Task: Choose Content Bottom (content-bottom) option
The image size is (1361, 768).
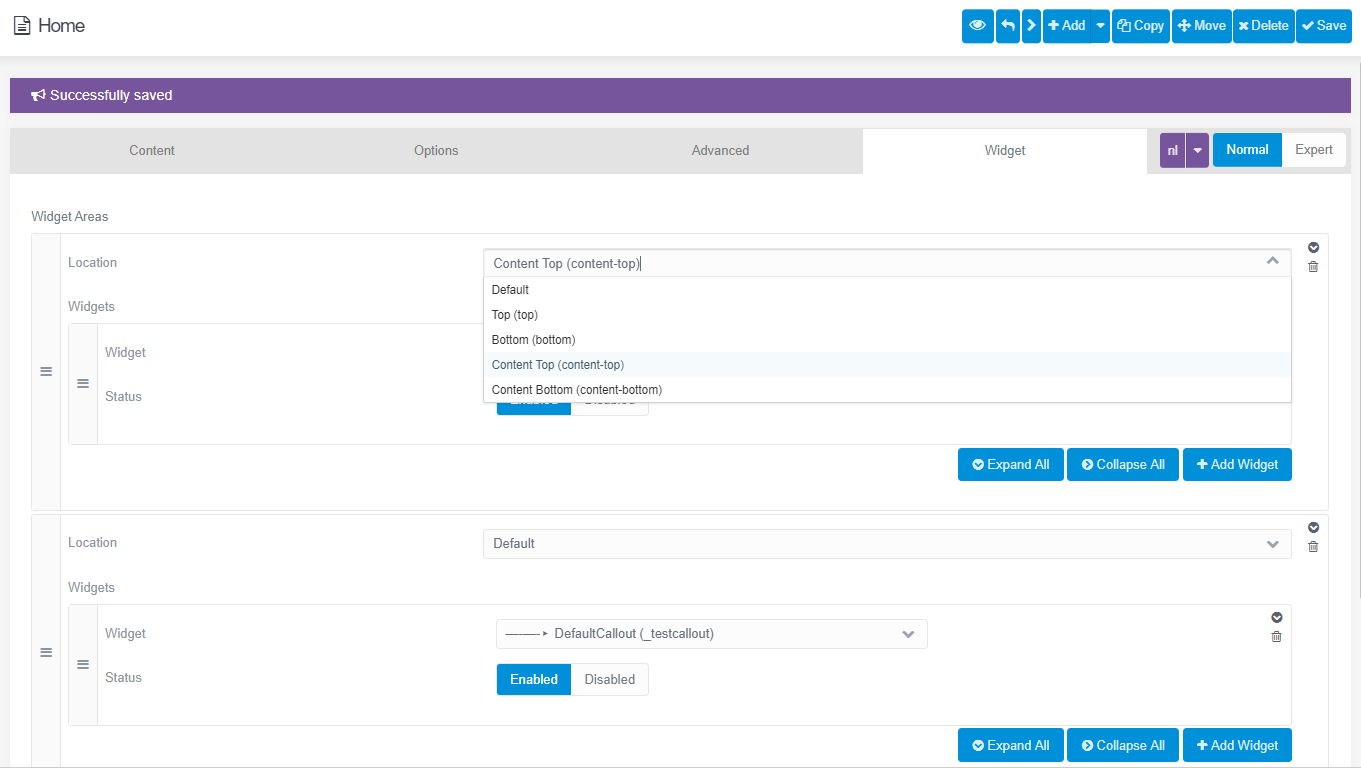Action: pyautogui.click(x=887, y=390)
